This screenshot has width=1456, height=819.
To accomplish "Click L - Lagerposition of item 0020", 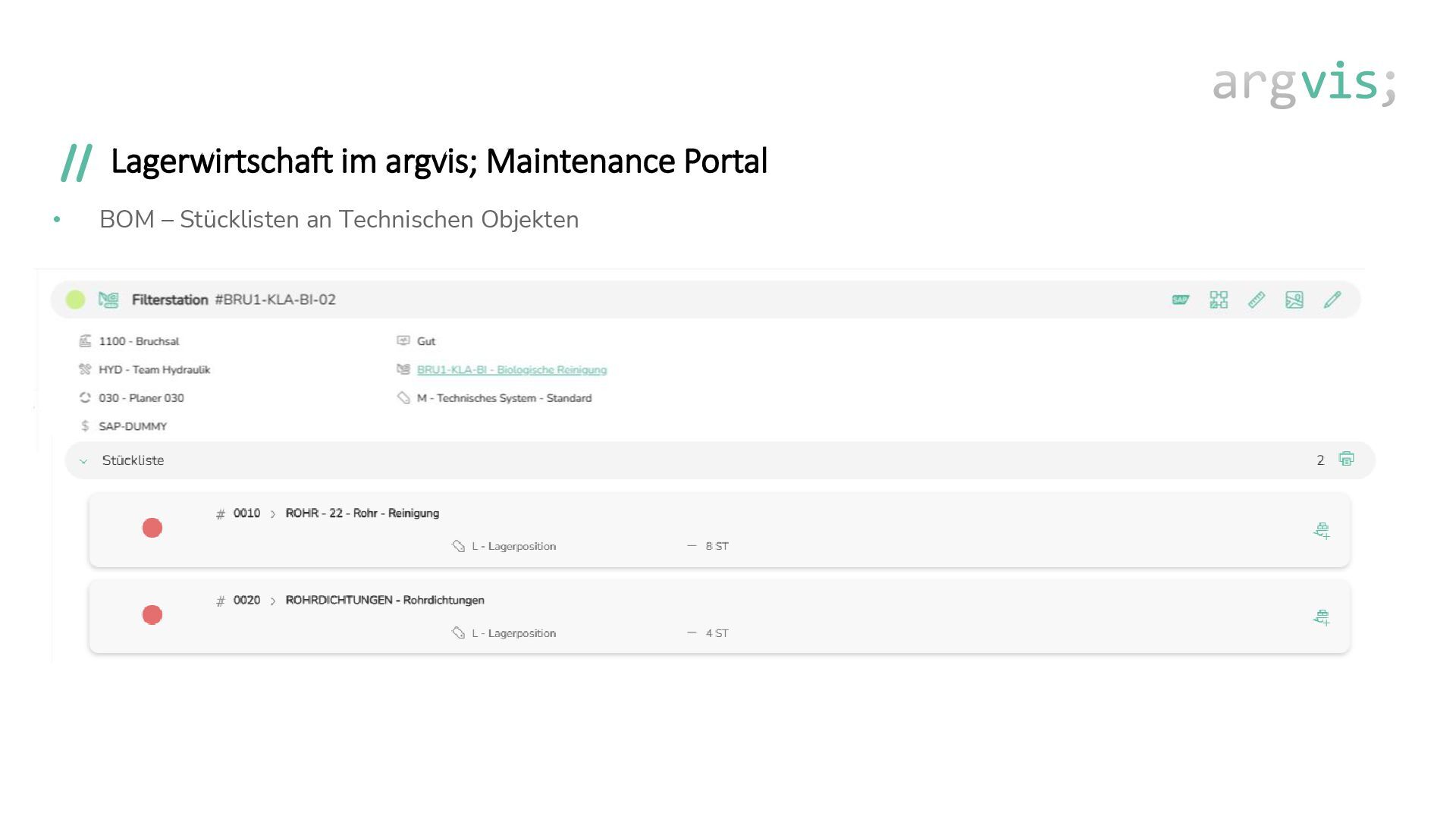I will (514, 633).
